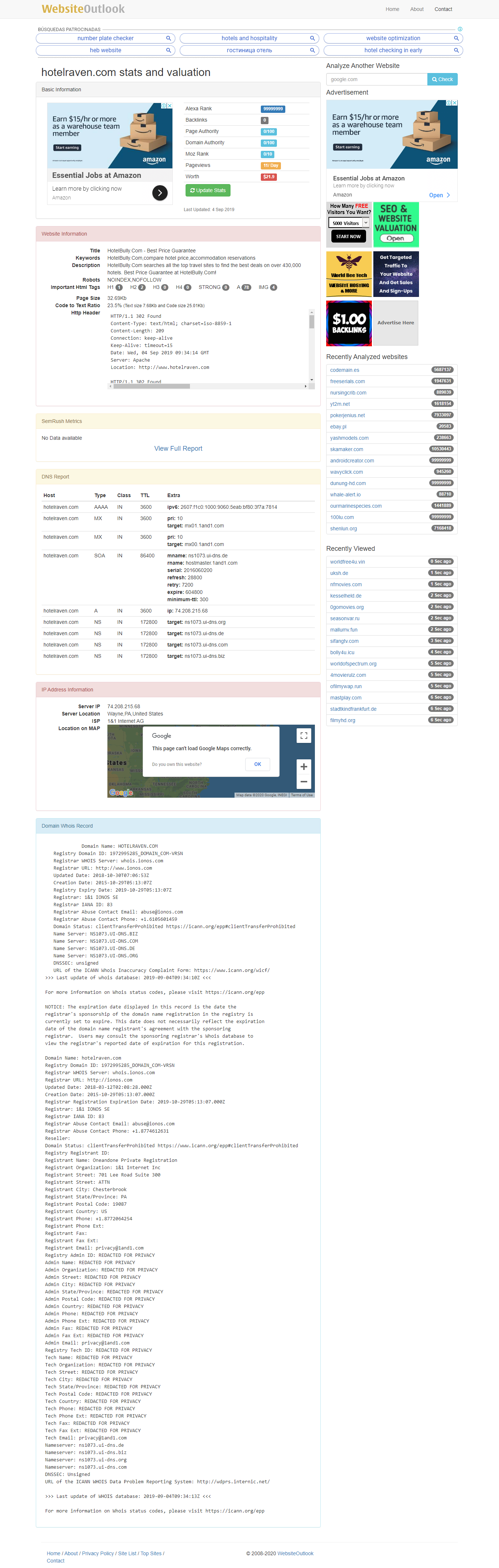Focus the 'google.com' website input field

point(377,79)
